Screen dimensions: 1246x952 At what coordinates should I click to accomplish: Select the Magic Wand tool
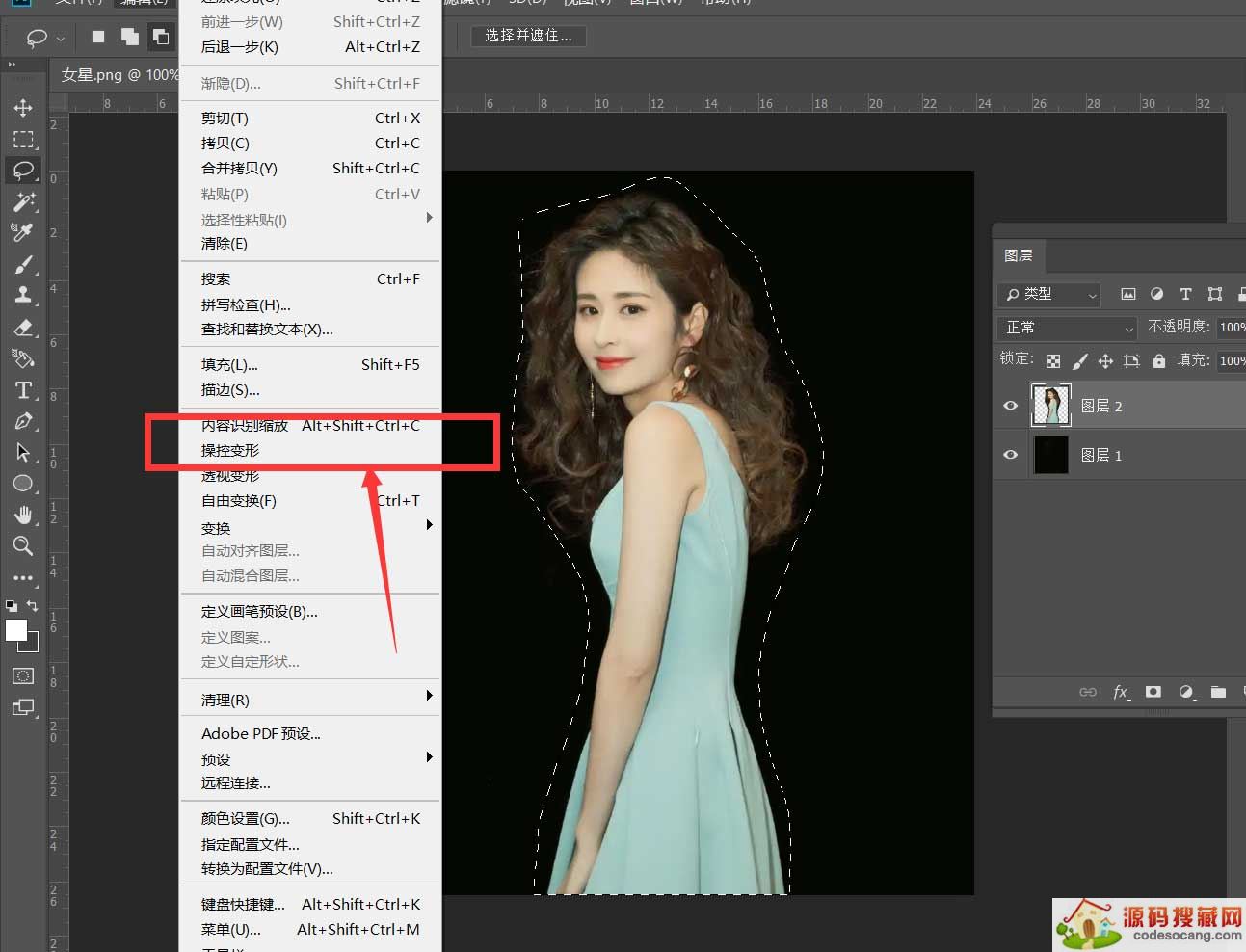(23, 201)
